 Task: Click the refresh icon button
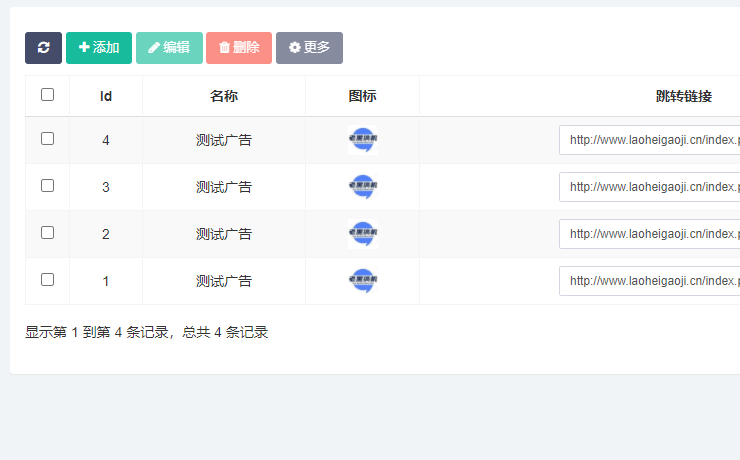pyautogui.click(x=43, y=48)
